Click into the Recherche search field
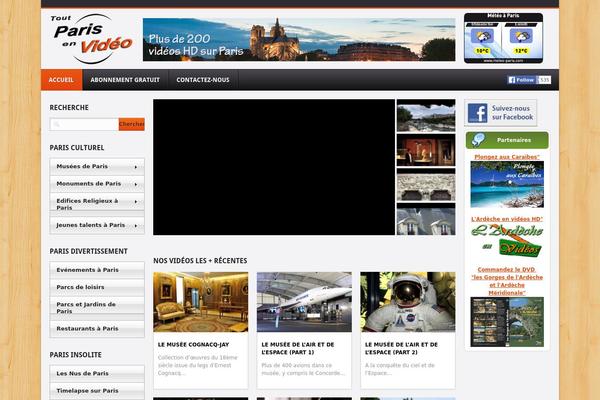Viewport: 600px width, 400px height. coord(84,124)
